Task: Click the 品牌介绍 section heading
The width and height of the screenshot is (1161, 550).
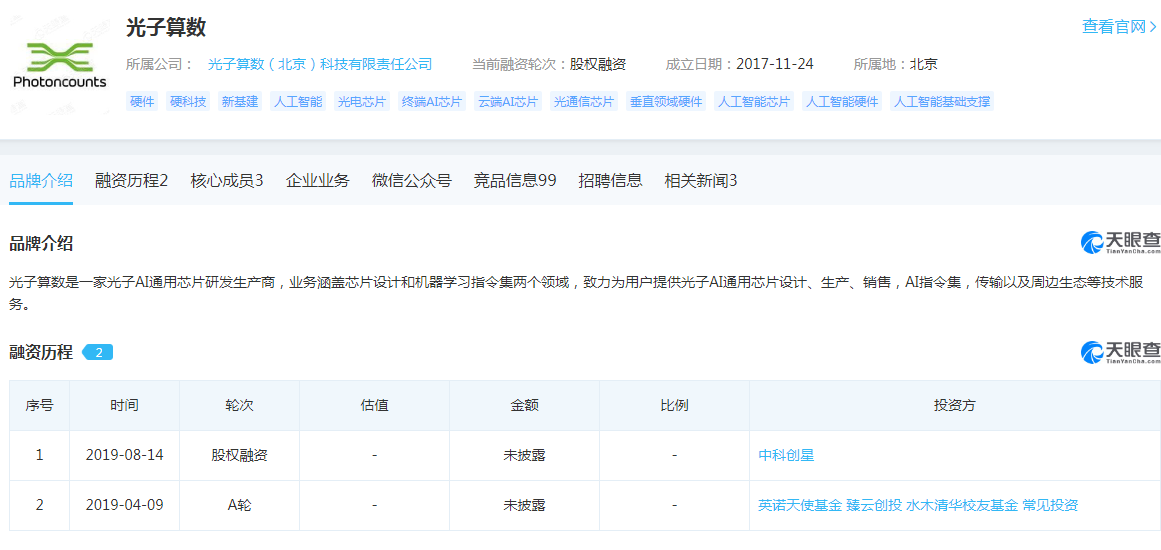Action: tap(41, 243)
